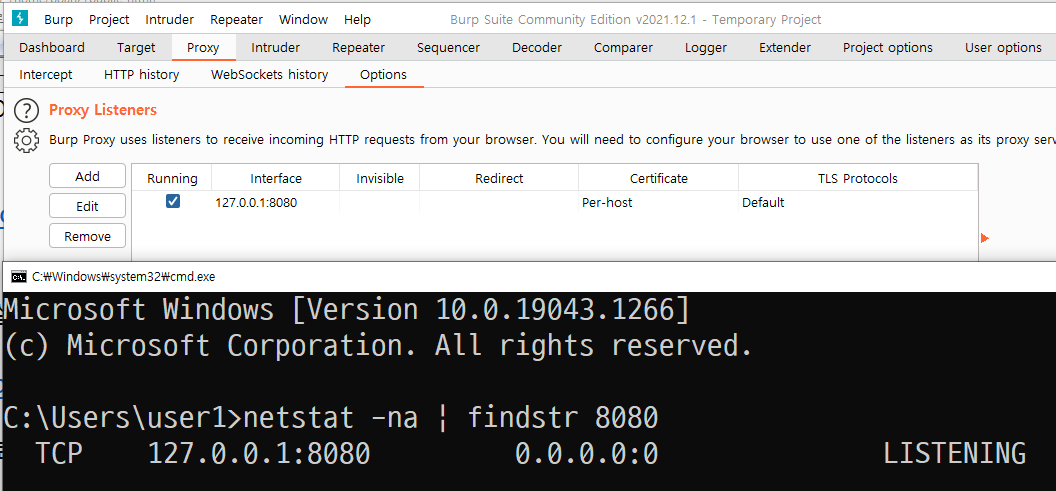Click the Redirect column header
The height and width of the screenshot is (491, 1056).
(x=499, y=178)
